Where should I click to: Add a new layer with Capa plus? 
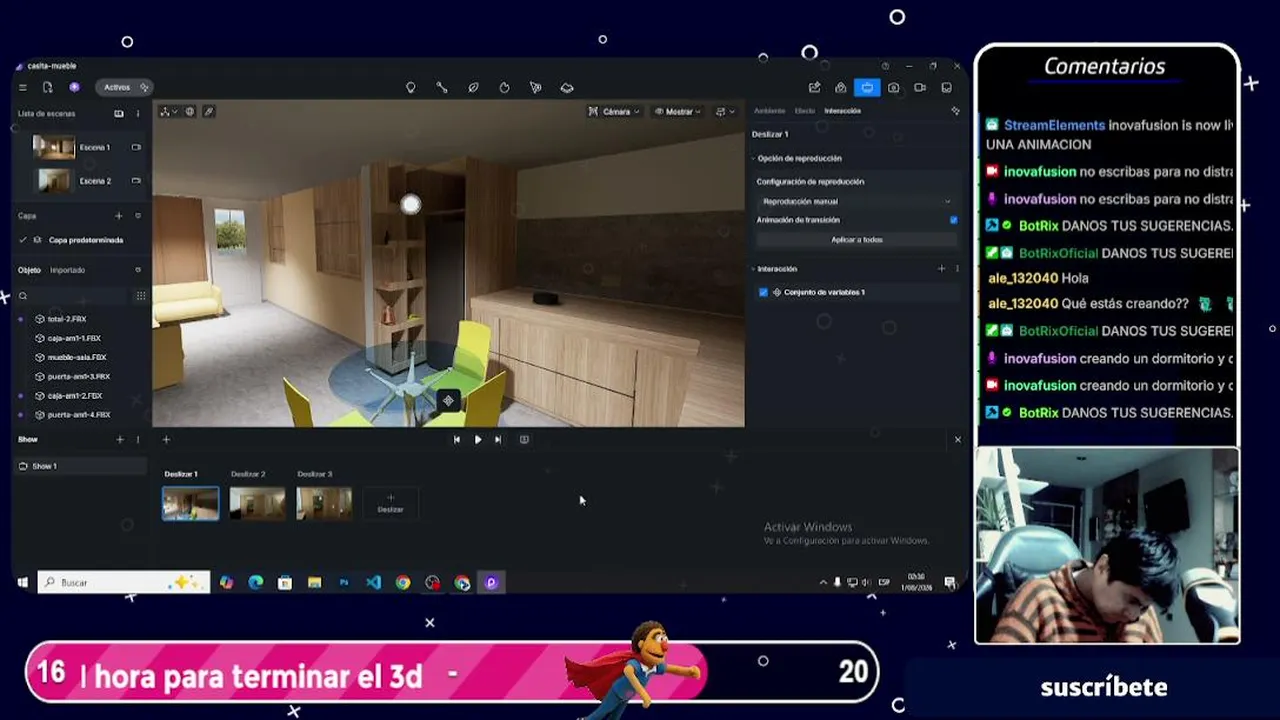pos(118,216)
